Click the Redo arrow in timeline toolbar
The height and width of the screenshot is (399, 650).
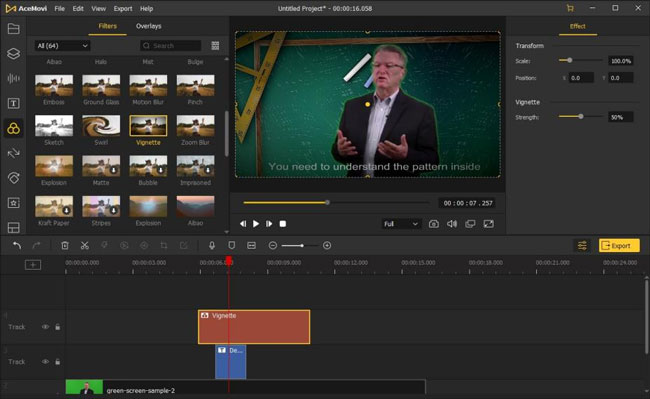tap(36, 246)
